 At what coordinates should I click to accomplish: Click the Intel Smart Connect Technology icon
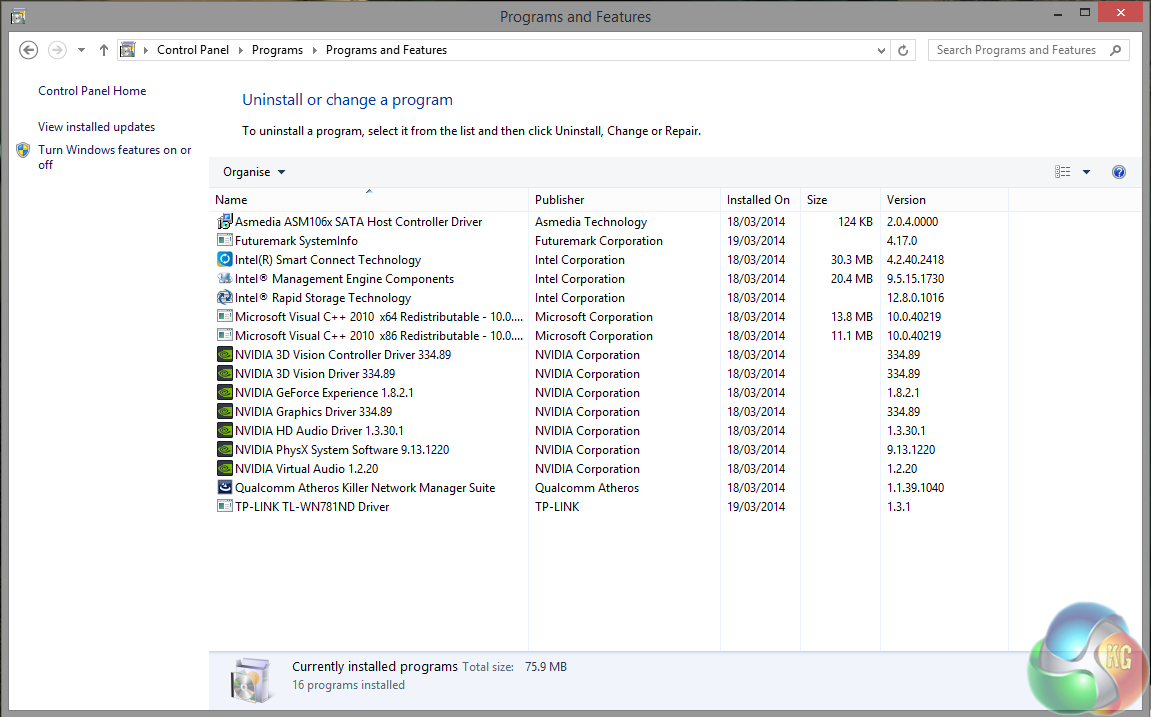[225, 259]
